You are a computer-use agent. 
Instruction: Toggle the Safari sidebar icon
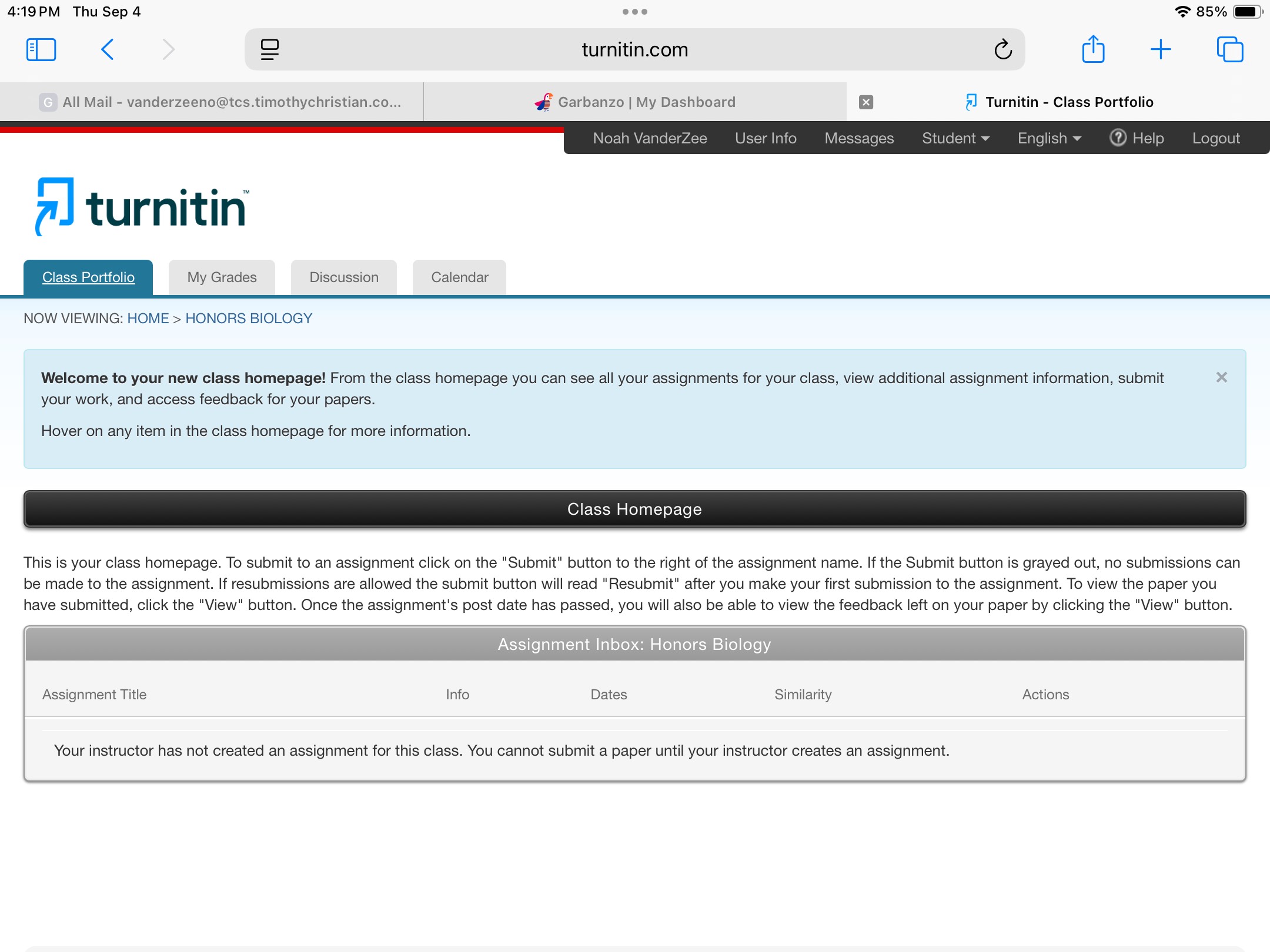(41, 49)
